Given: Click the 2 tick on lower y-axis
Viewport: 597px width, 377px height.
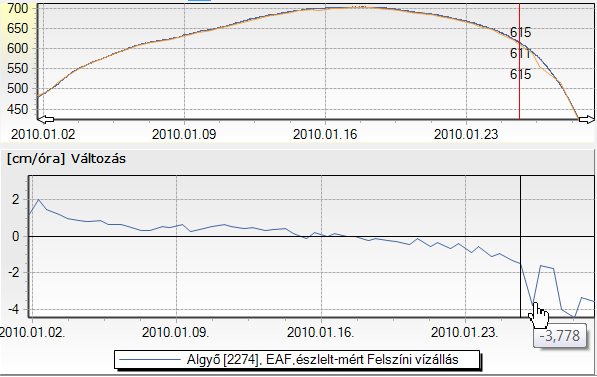Looking at the screenshot, I should click(15, 200).
